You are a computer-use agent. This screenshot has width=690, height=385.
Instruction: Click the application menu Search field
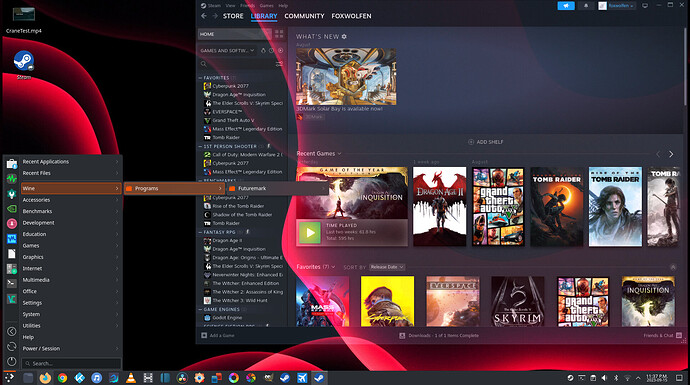pyautogui.click(x=71, y=363)
